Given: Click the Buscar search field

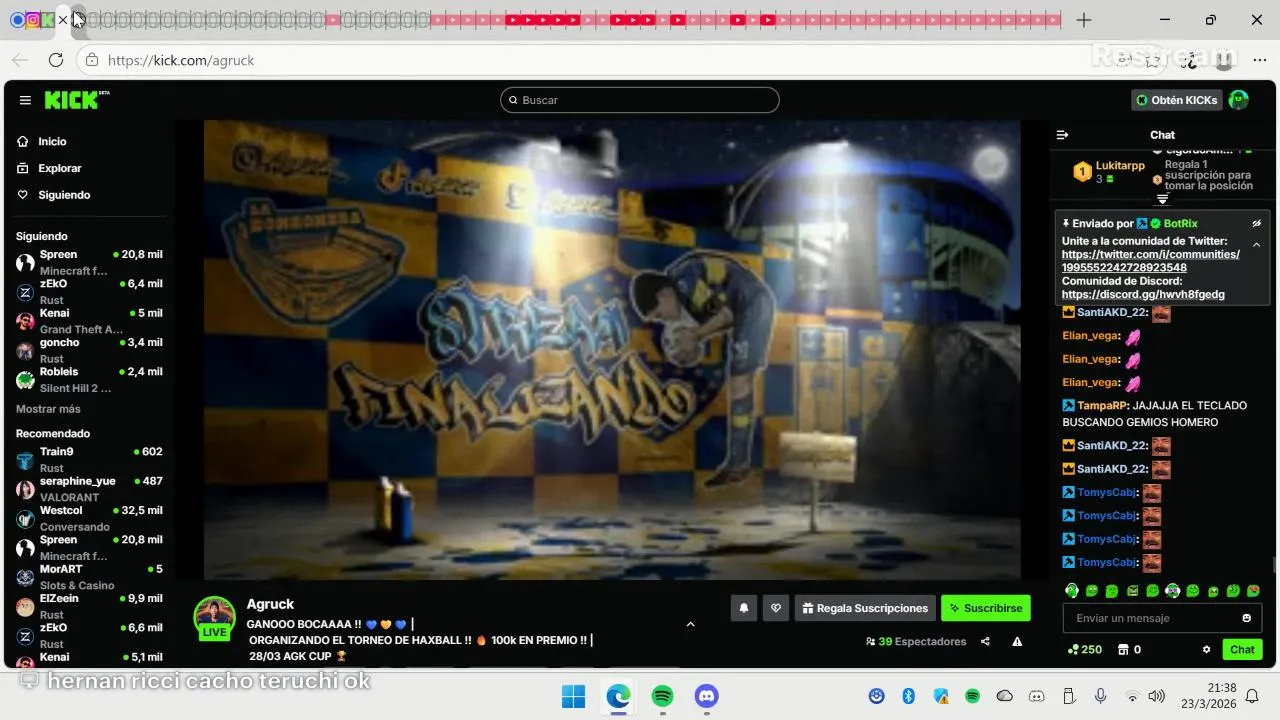Looking at the screenshot, I should click(x=640, y=100).
